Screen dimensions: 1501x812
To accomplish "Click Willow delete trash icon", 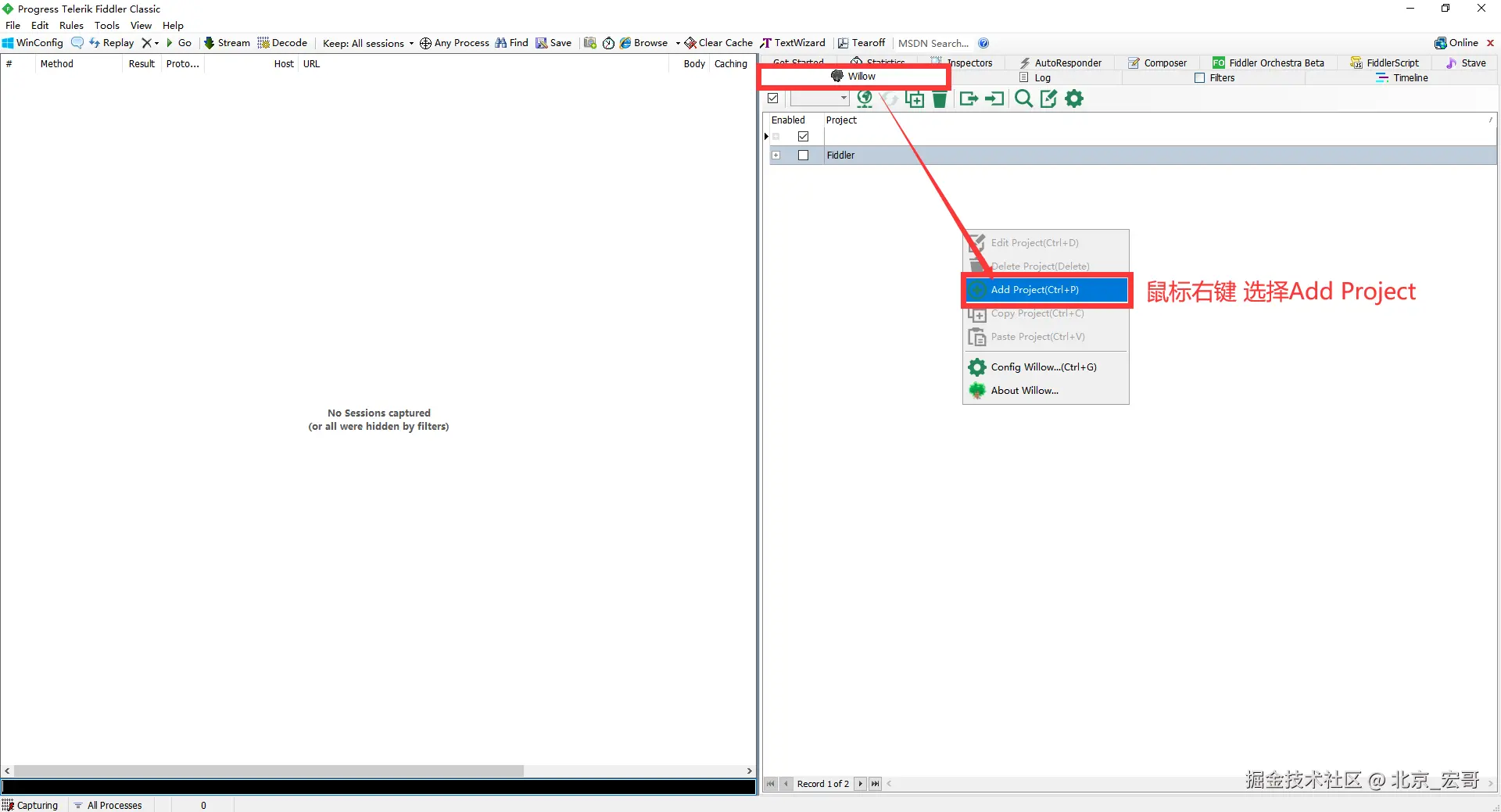I will [940, 98].
